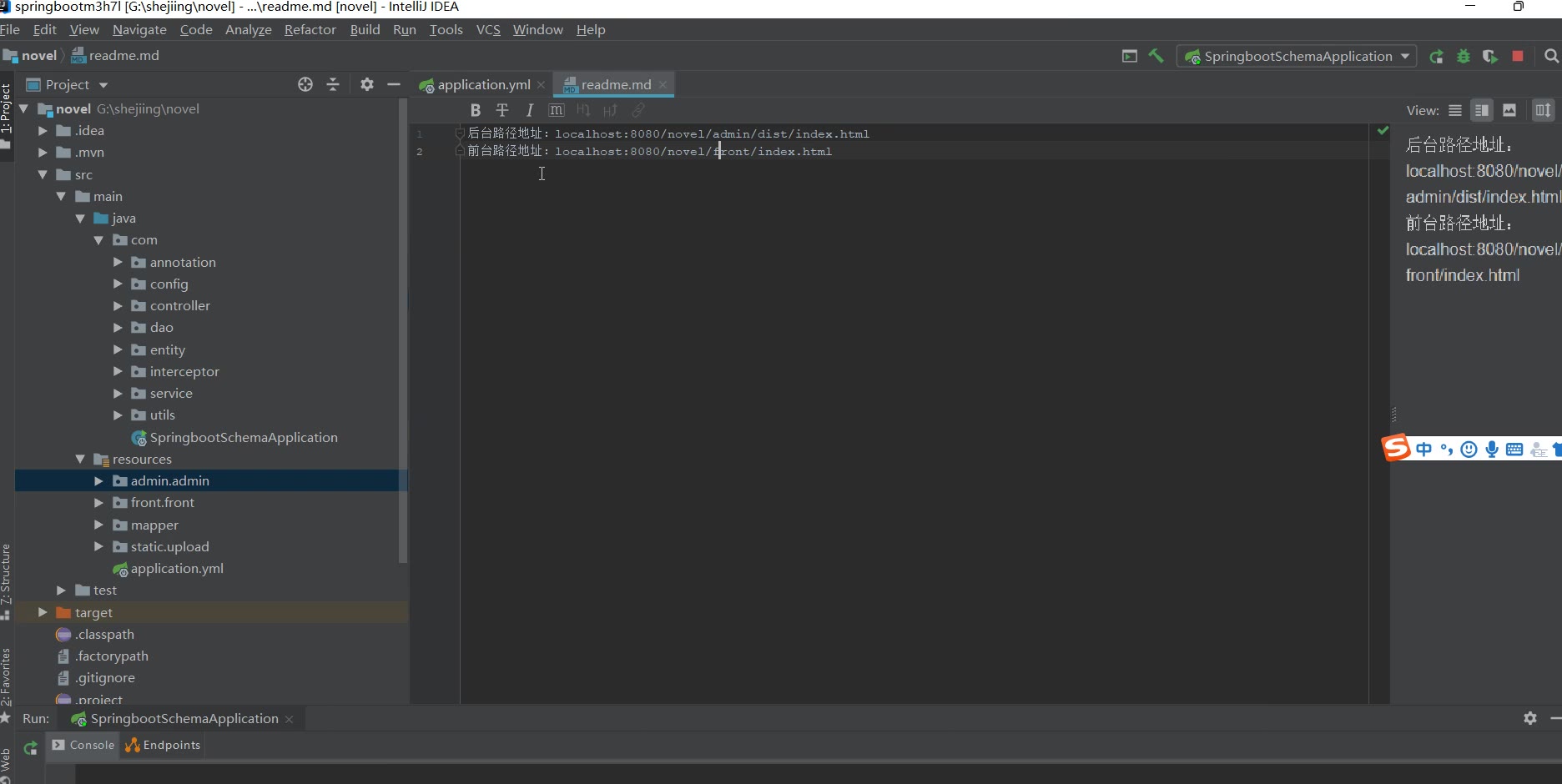Expand the .idea folder
This screenshot has width=1562, height=784.
[x=43, y=131]
